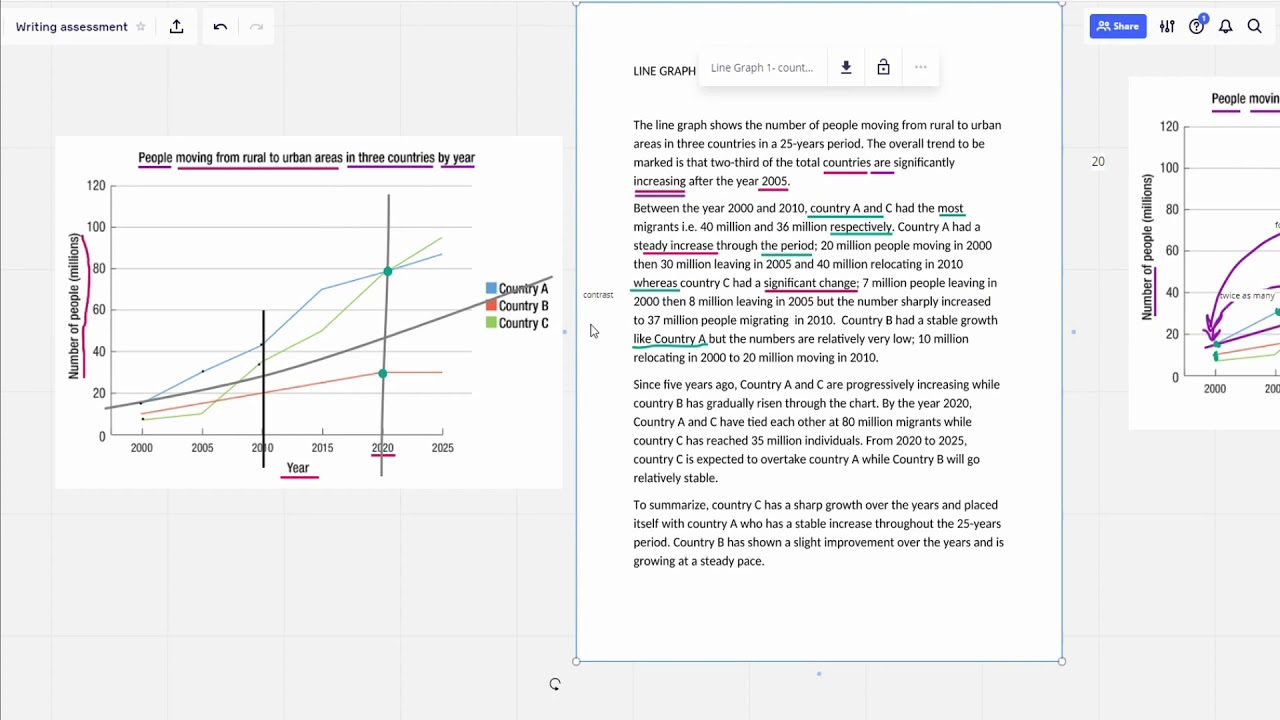
Task: Click the underlined word 'respectively'
Action: point(860,227)
